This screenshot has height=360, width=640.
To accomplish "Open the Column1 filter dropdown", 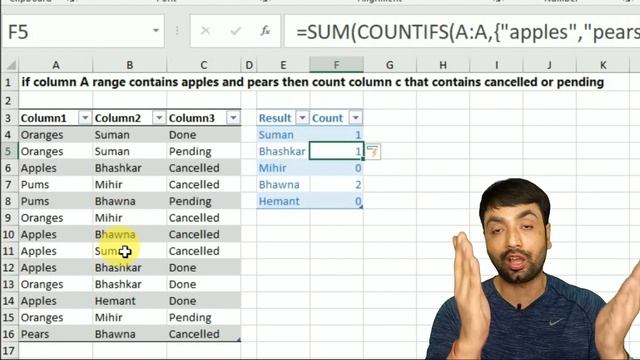I will click(x=85, y=118).
